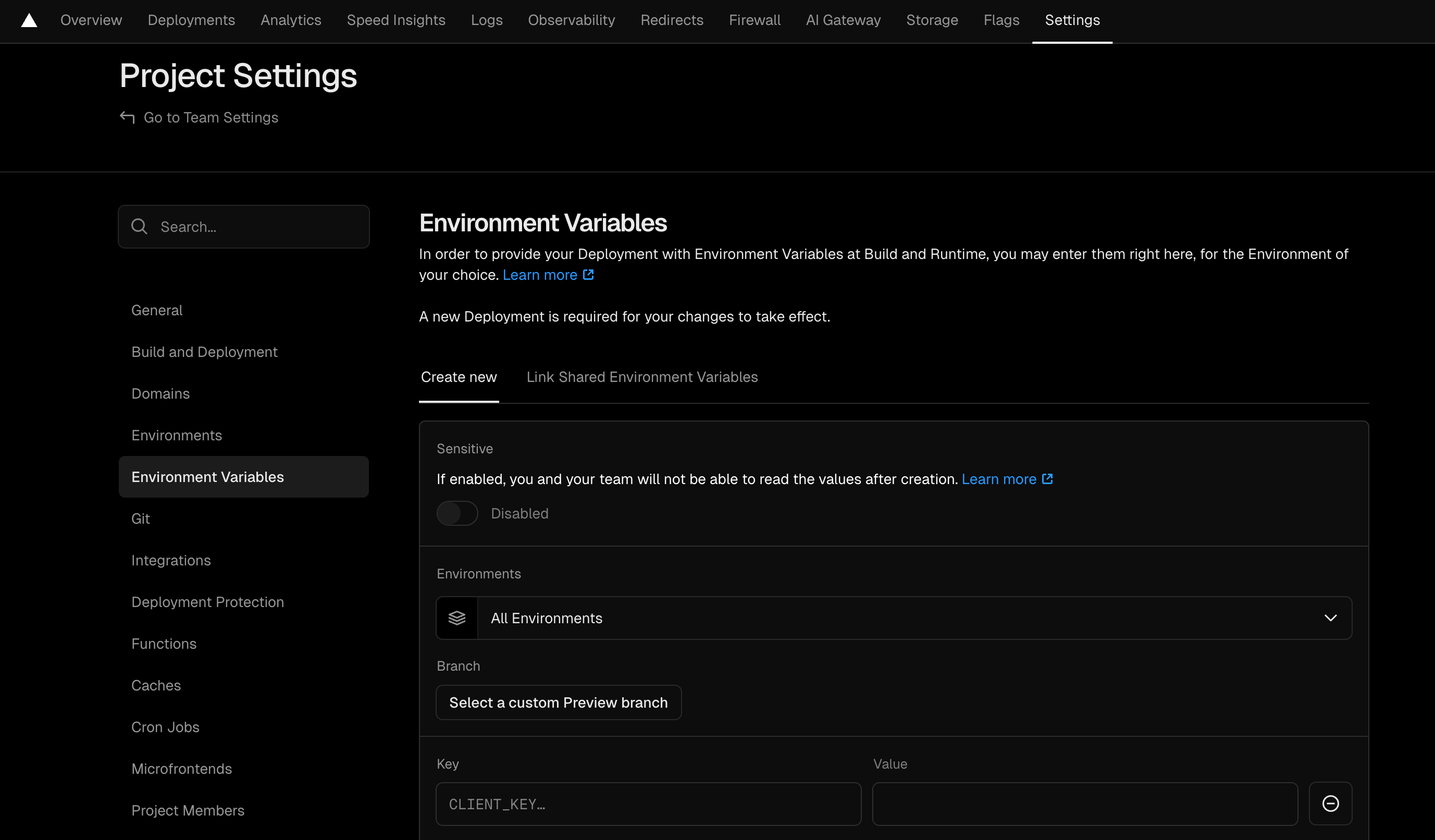Click the external link icon in Sensitive section
Screen dimensions: 1435x840
point(1048,479)
